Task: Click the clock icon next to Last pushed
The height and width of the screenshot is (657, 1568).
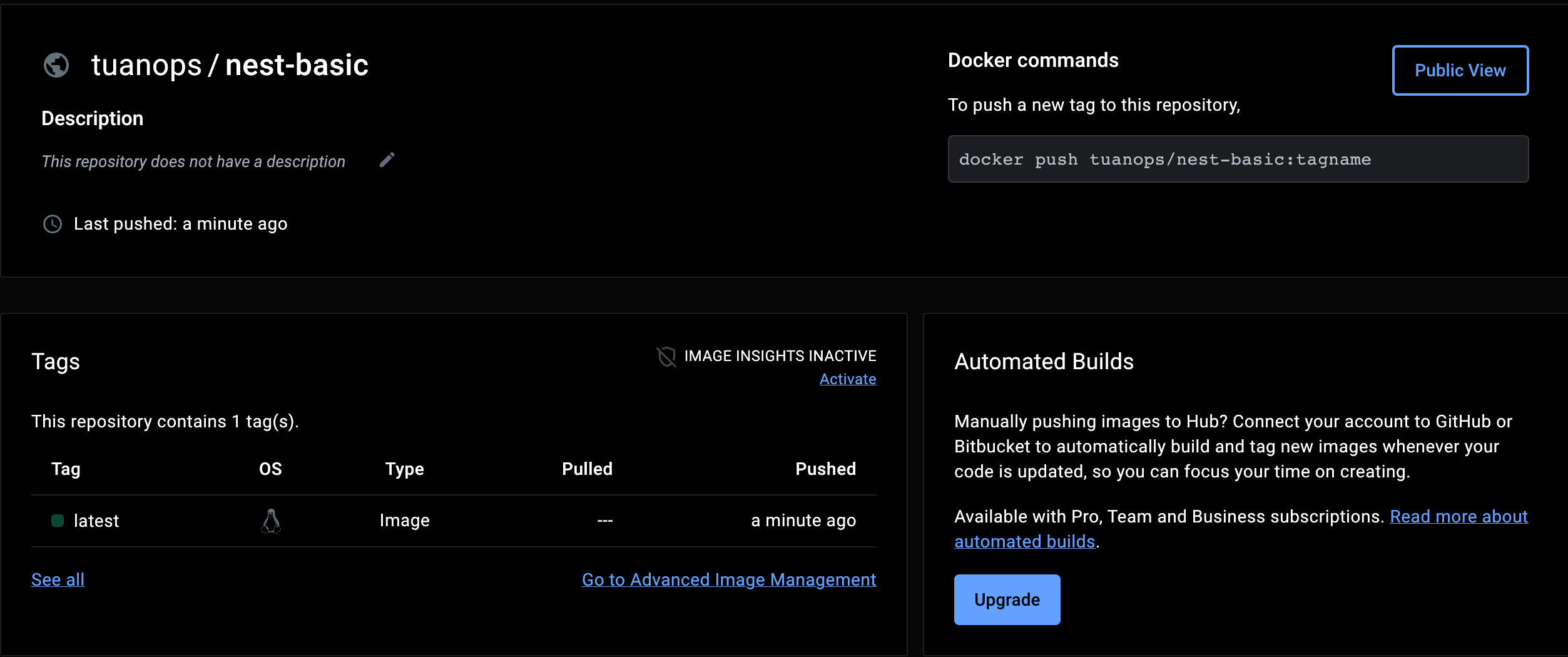Action: pyautogui.click(x=51, y=224)
